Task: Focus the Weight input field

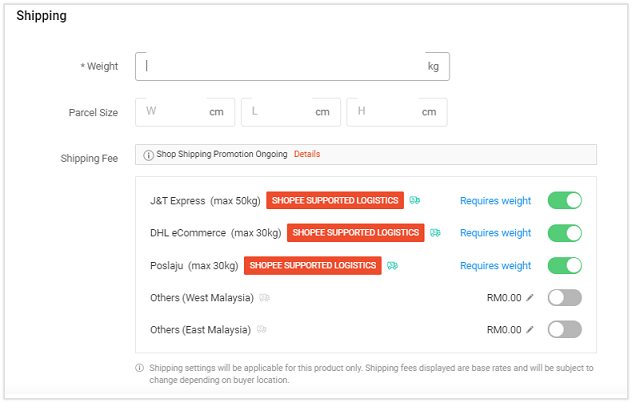Action: pyautogui.click(x=280, y=66)
